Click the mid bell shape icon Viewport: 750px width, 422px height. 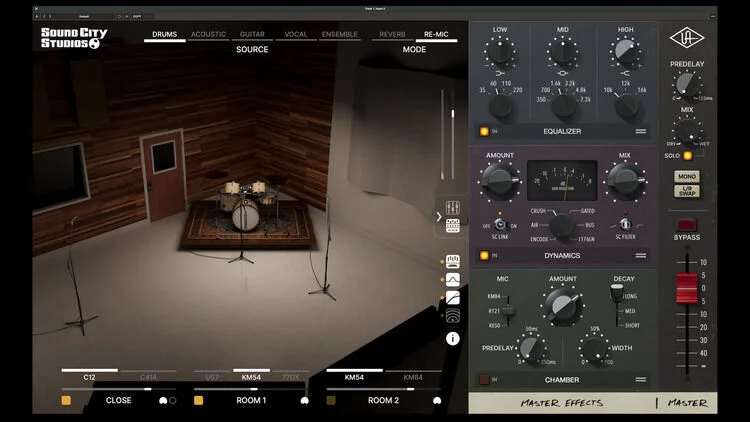point(562,74)
